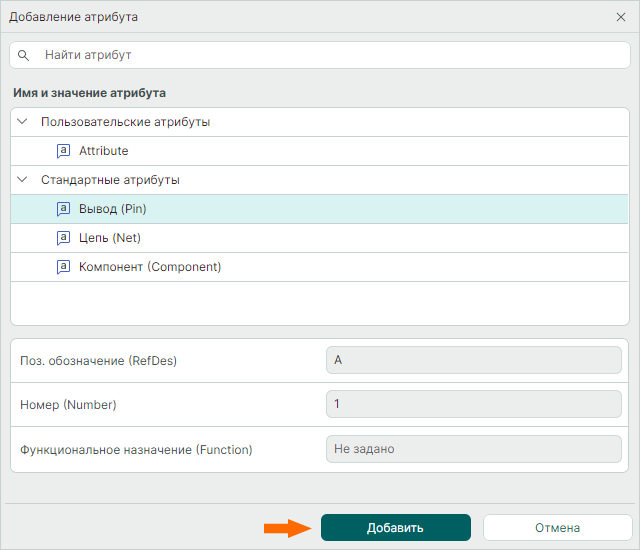The height and width of the screenshot is (550, 640).
Task: Click the Цепь (Net) attribute icon
Action: 63,238
